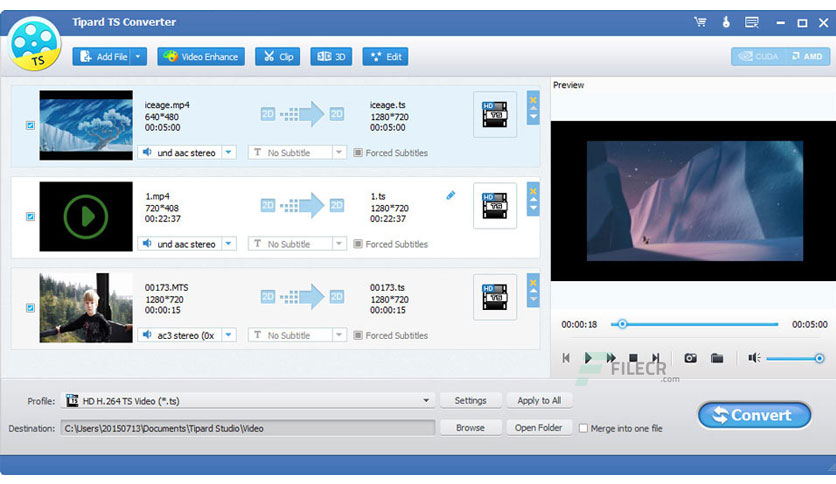Play the preview video
The image size is (836, 484).
pyautogui.click(x=588, y=358)
